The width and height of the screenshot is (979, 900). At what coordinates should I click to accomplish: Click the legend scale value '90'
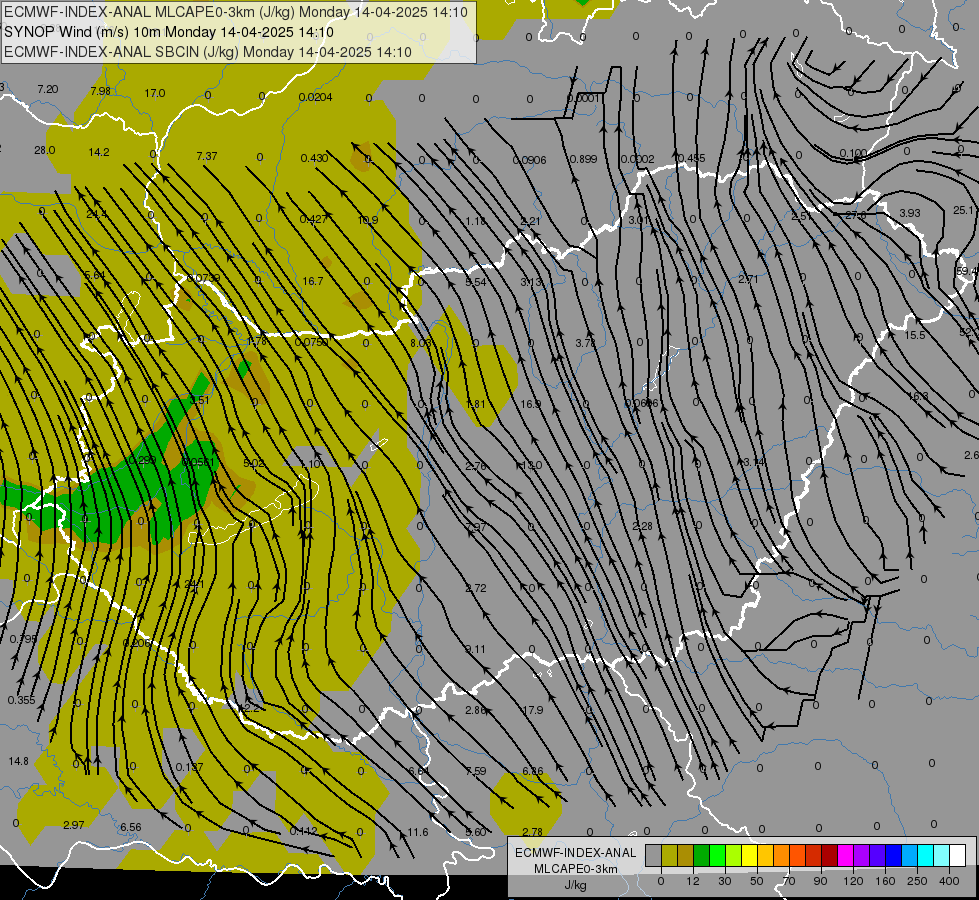820,881
